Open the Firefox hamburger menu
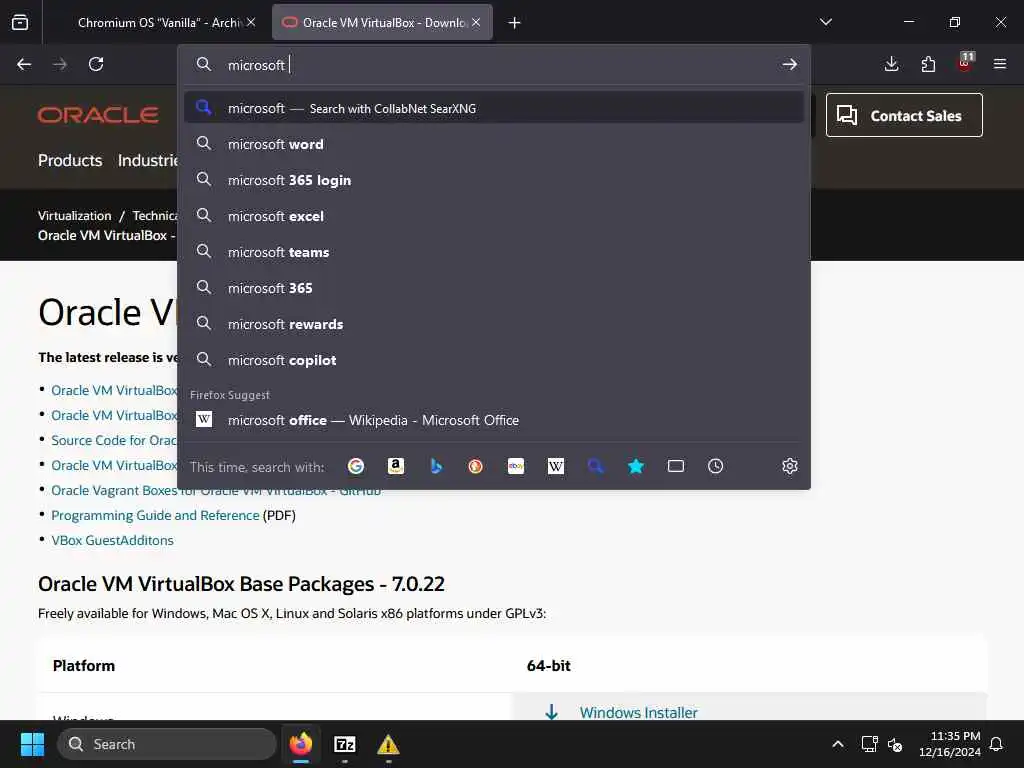Viewport: 1024px width, 768px height. (x=1000, y=64)
